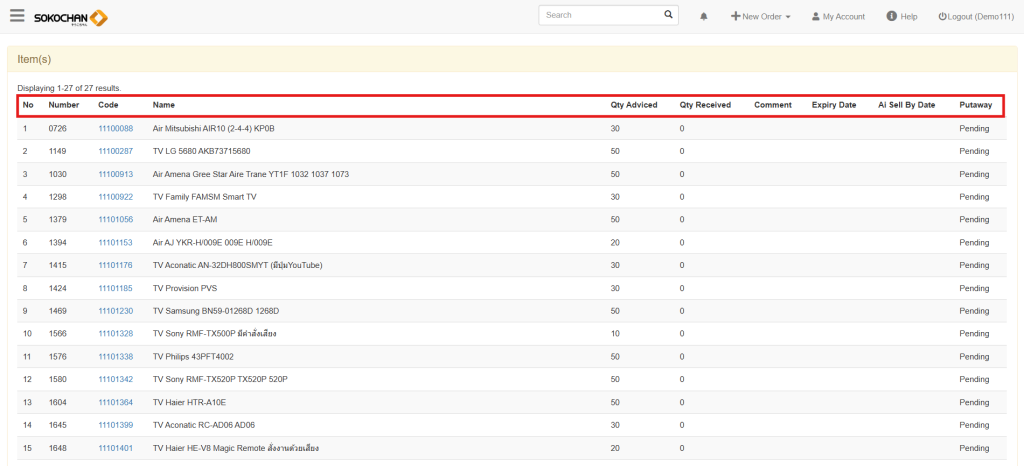Screen dimensions: 1024x466
Task: Click the Putaway column header
Action: [975, 105]
